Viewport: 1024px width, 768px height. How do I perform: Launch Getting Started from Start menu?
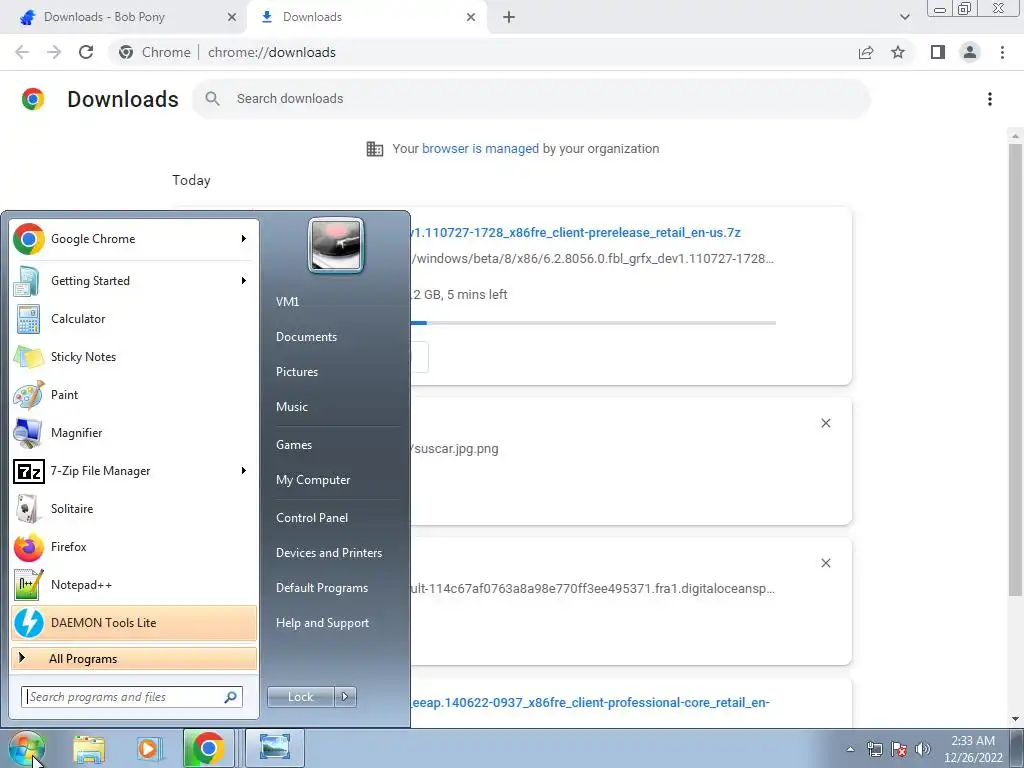[x=134, y=281]
